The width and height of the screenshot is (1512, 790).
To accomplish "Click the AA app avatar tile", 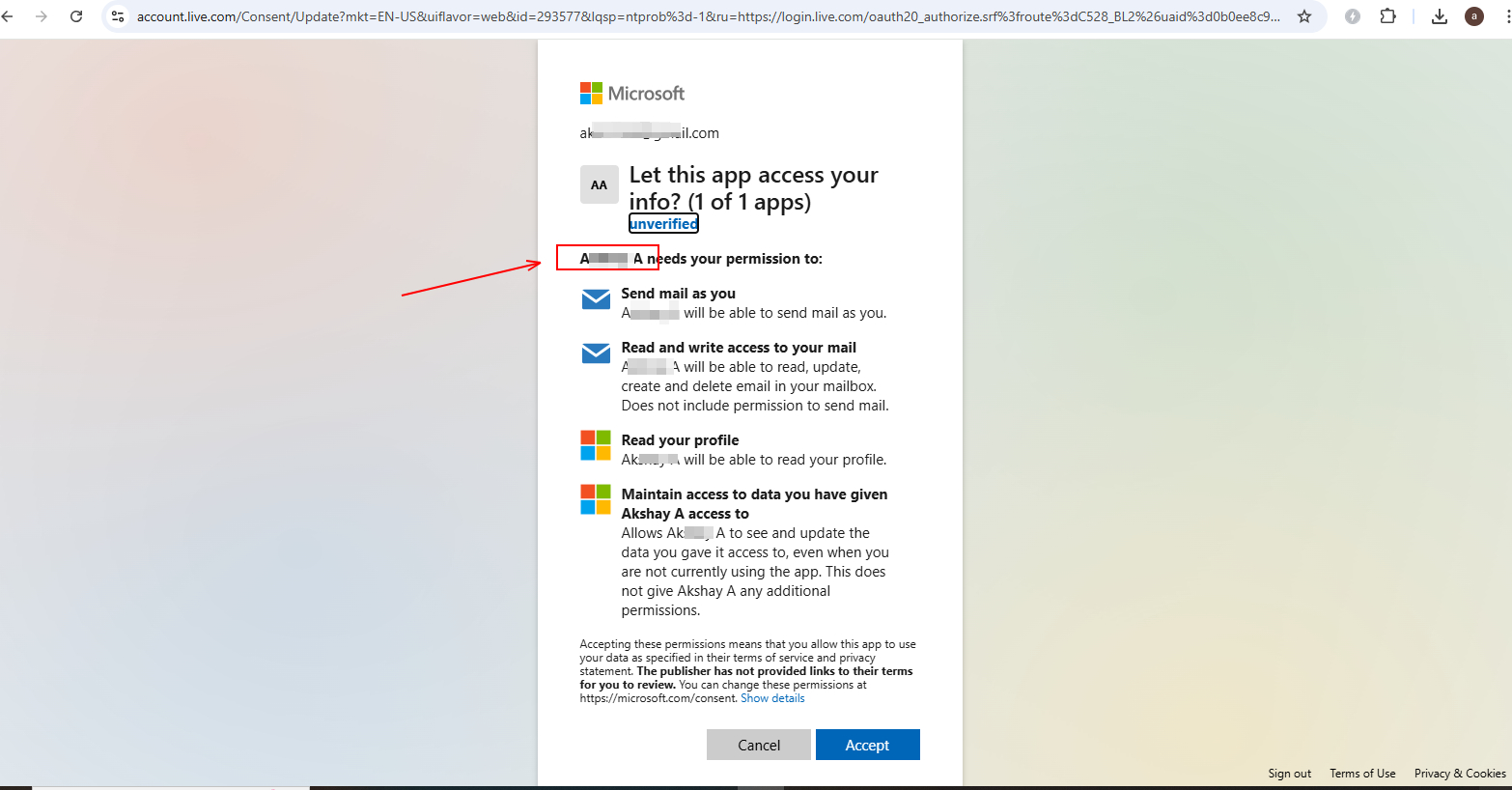I will click(x=599, y=184).
